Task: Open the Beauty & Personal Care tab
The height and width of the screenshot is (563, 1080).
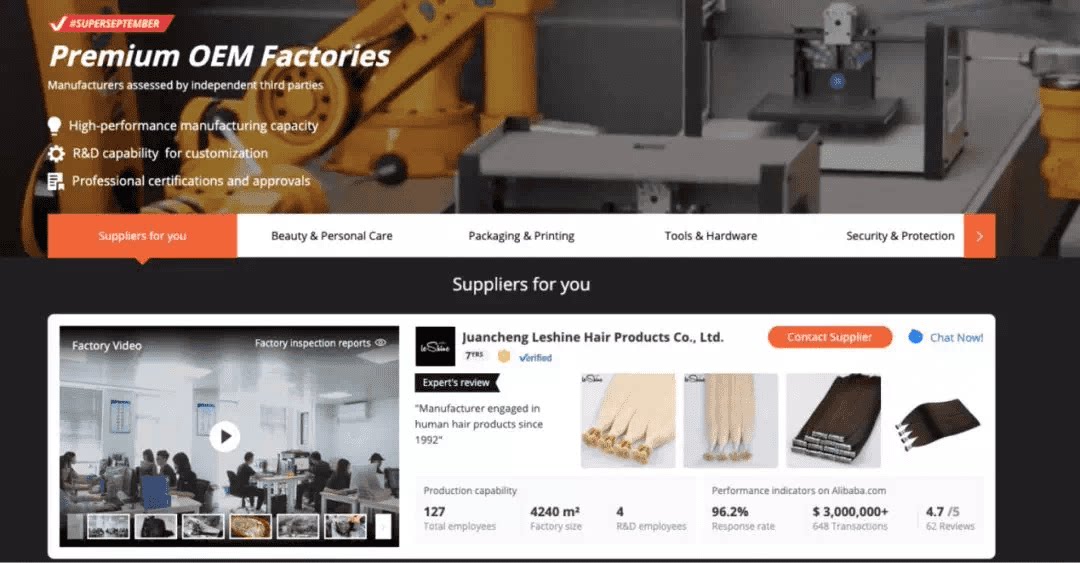Action: pos(331,236)
